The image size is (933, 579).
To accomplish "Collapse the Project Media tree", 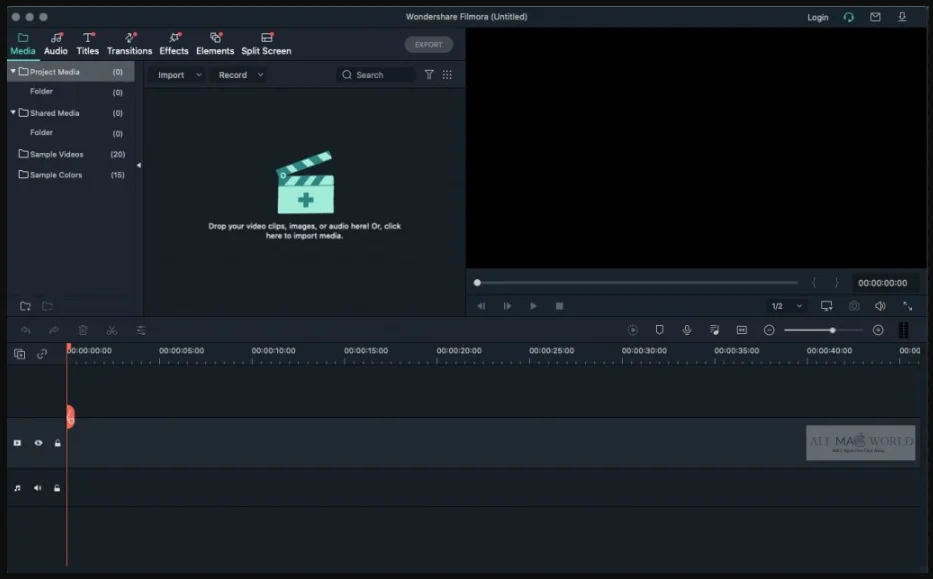I will click(13, 71).
